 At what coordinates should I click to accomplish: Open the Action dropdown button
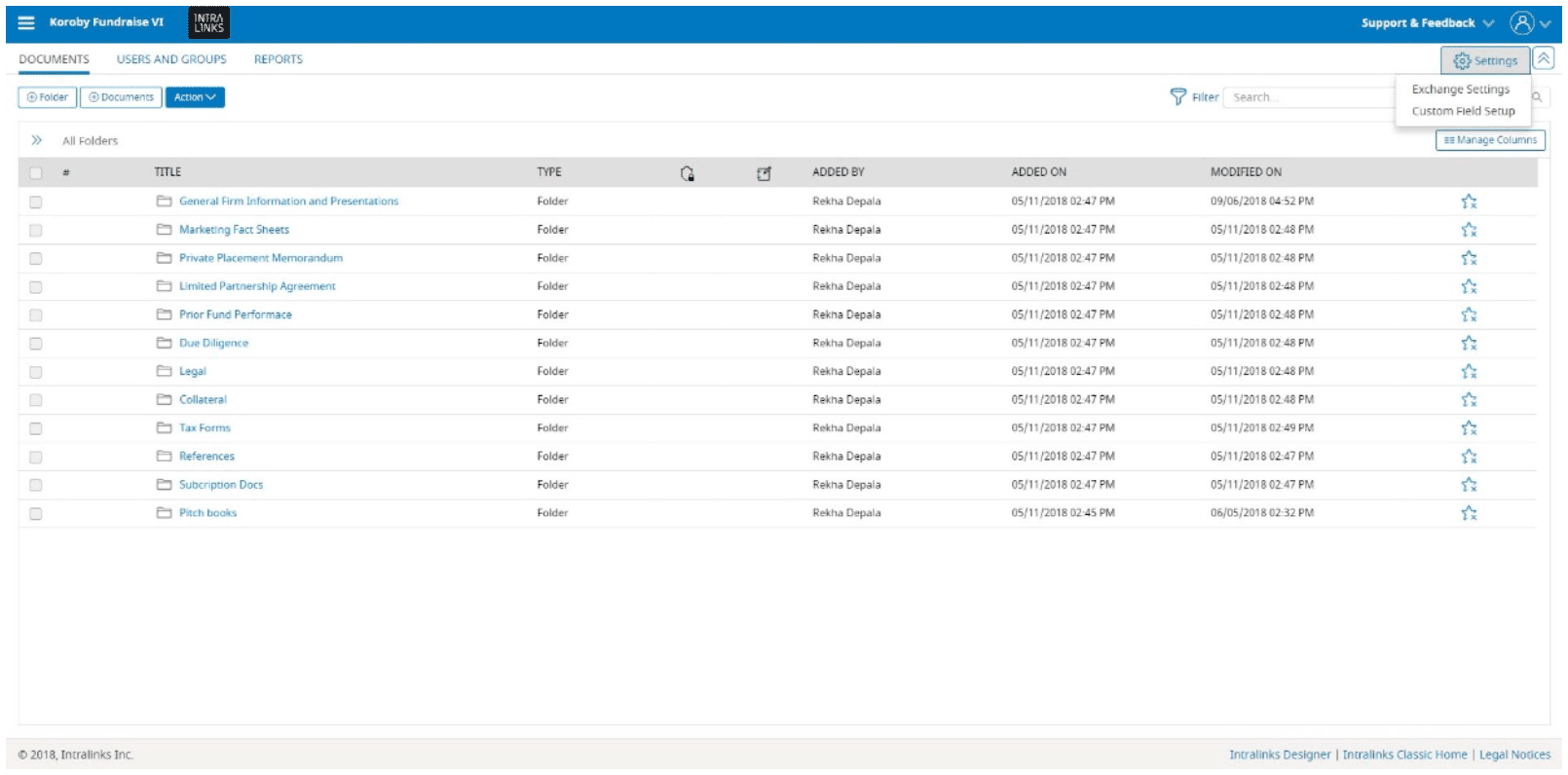click(x=195, y=97)
